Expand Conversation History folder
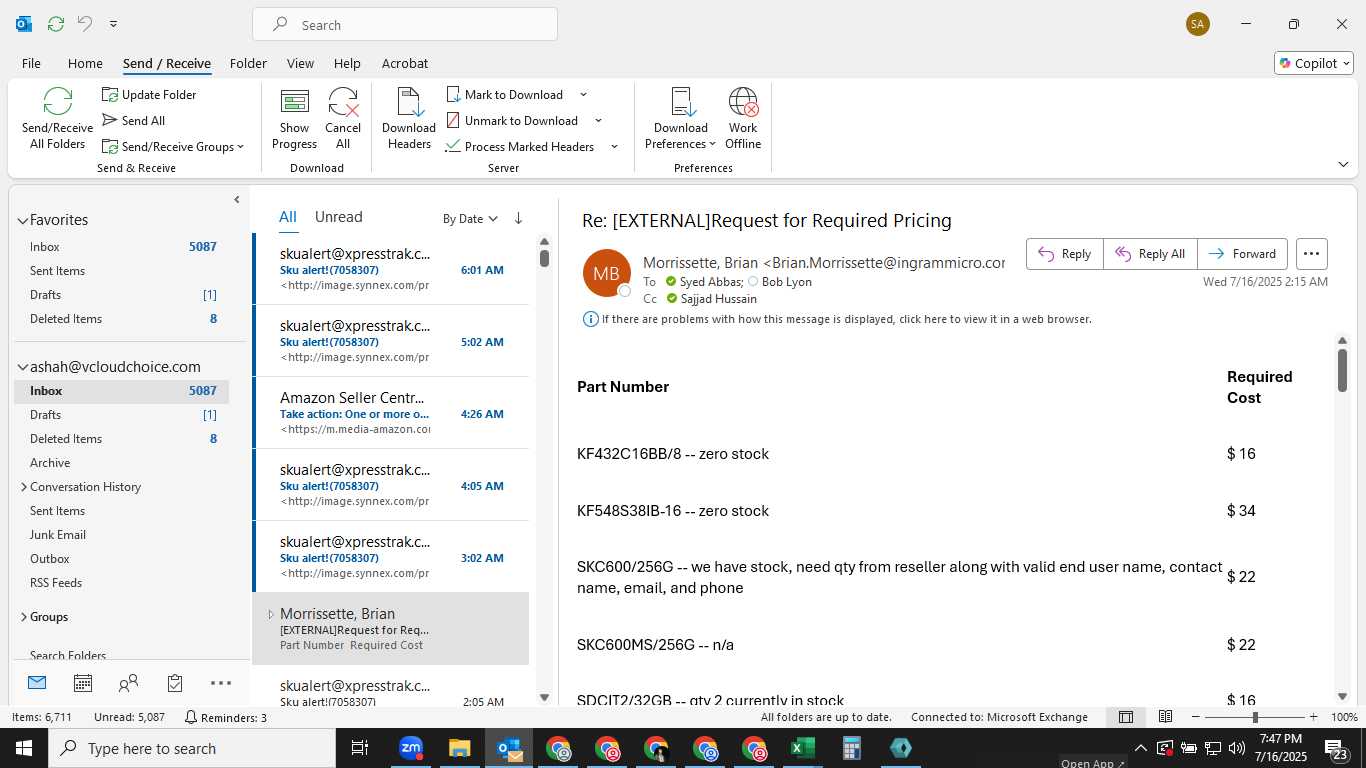This screenshot has width=1366, height=768. 24,487
